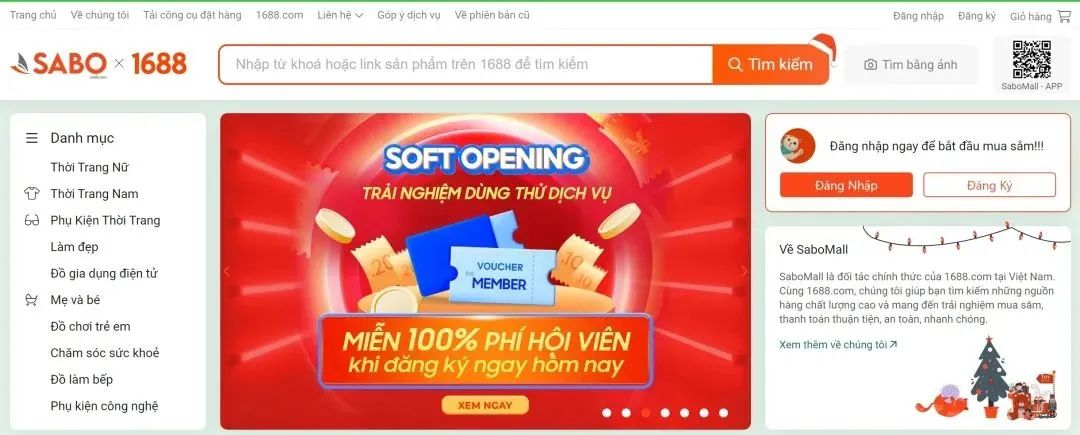Click the camera icon for image search
This screenshot has width=1080, height=435.
871,65
